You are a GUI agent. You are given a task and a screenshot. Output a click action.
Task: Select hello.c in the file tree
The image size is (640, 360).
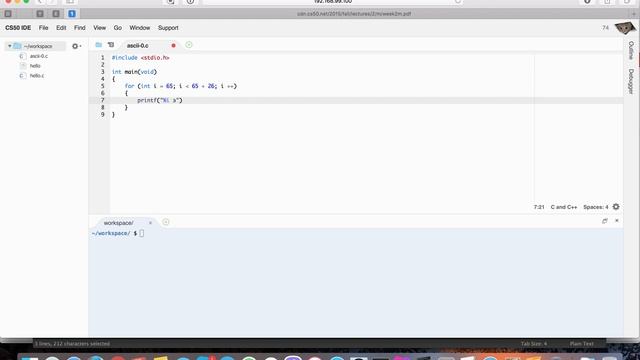[x=37, y=76]
